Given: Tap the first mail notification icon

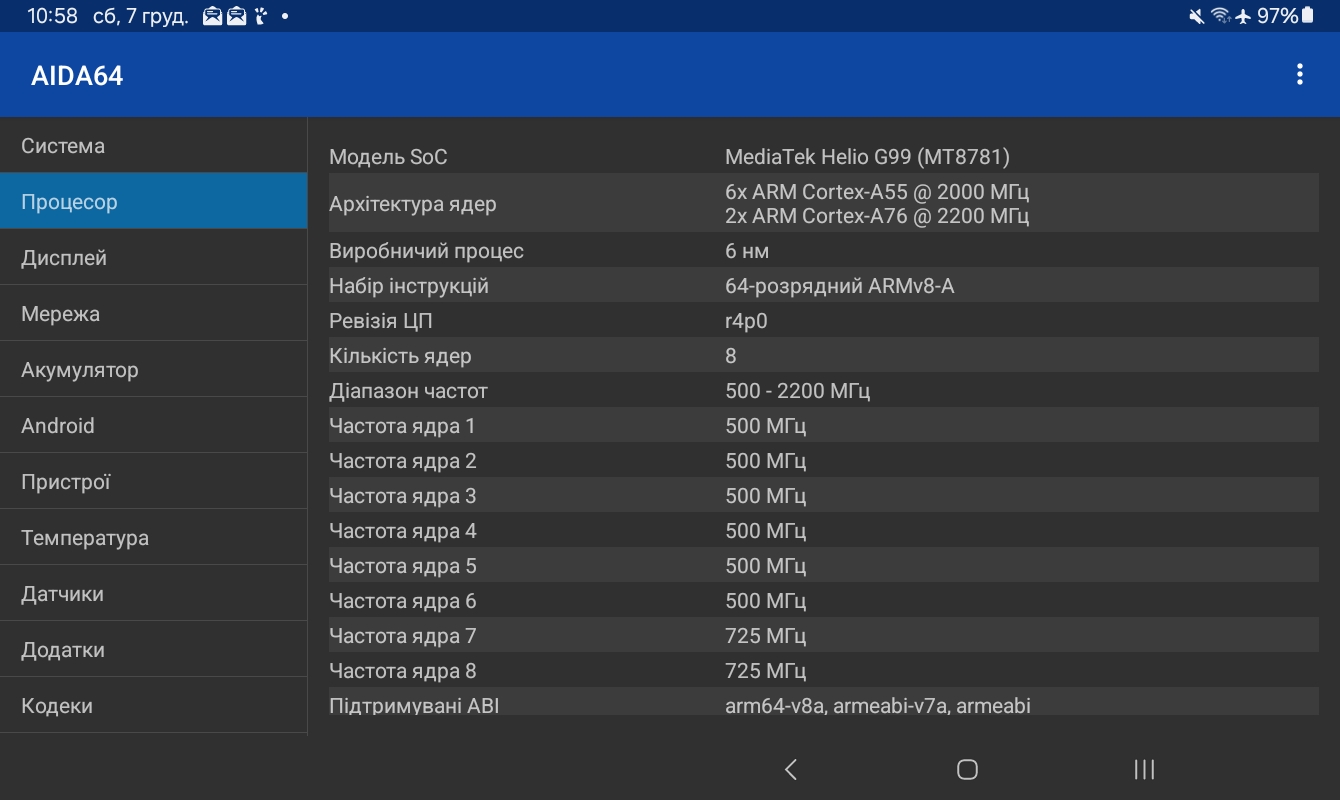Looking at the screenshot, I should [212, 16].
